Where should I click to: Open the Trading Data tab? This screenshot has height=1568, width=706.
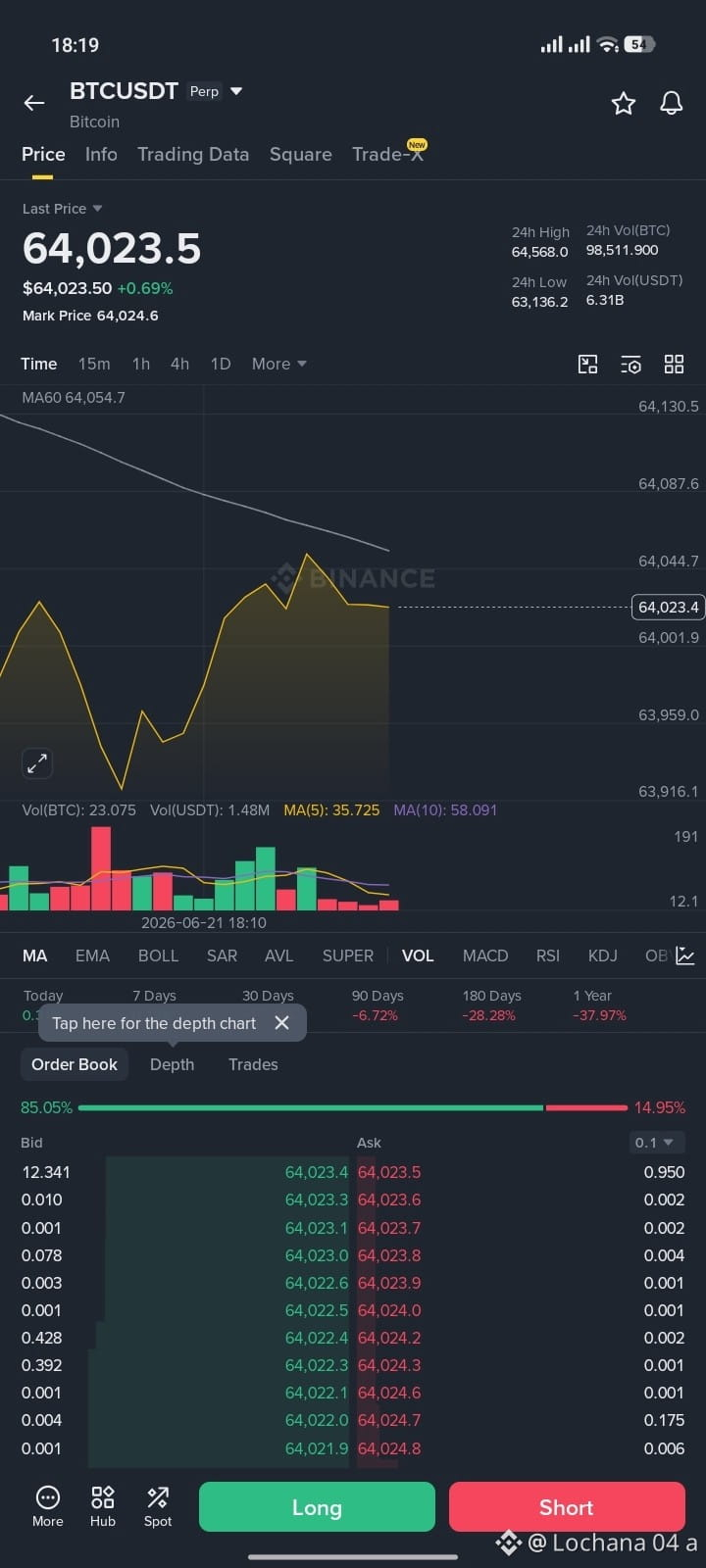pyautogui.click(x=193, y=154)
